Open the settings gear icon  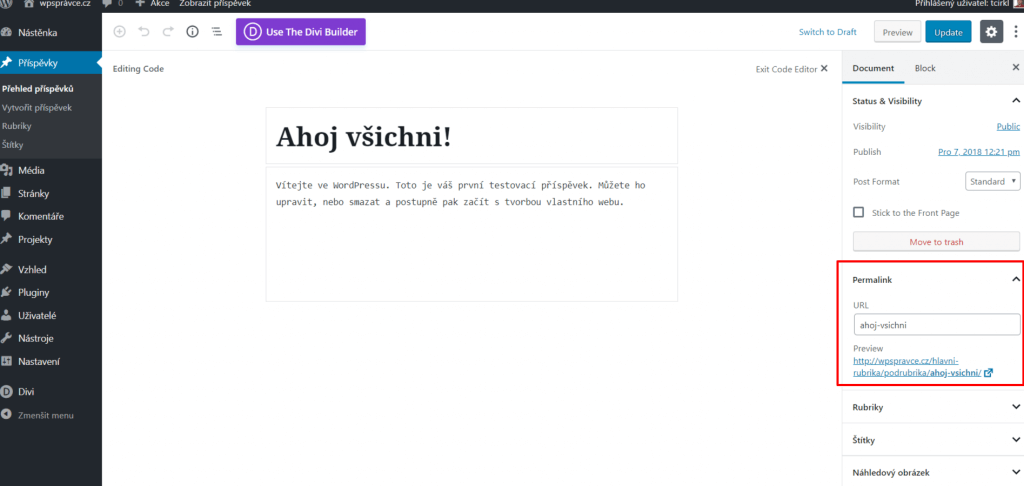(991, 31)
